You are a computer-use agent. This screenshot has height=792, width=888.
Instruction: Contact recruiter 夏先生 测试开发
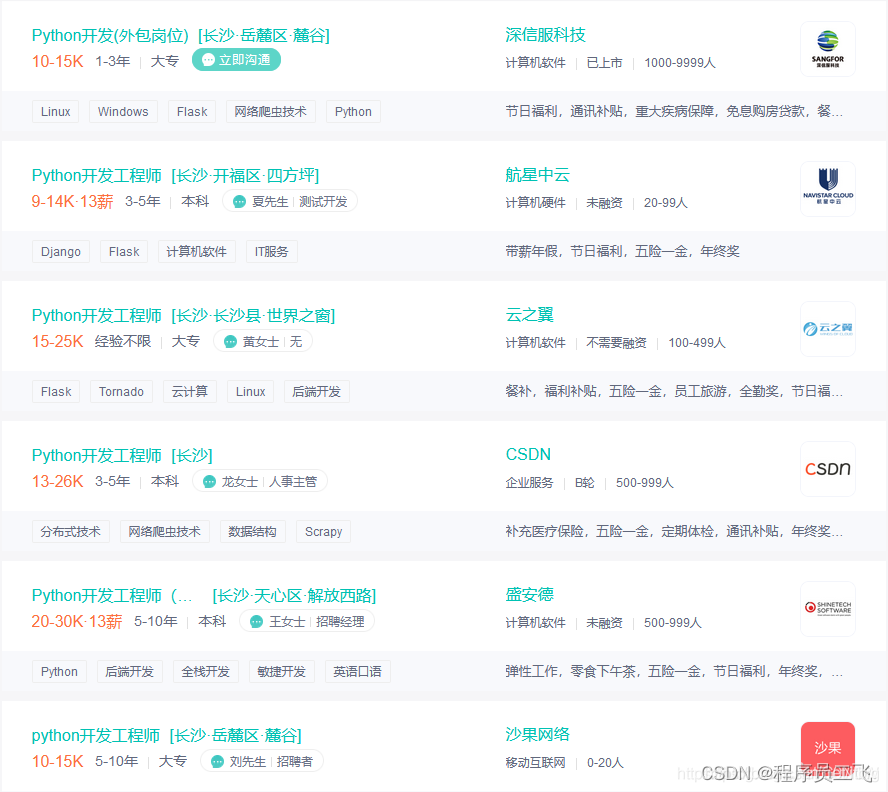[290, 201]
